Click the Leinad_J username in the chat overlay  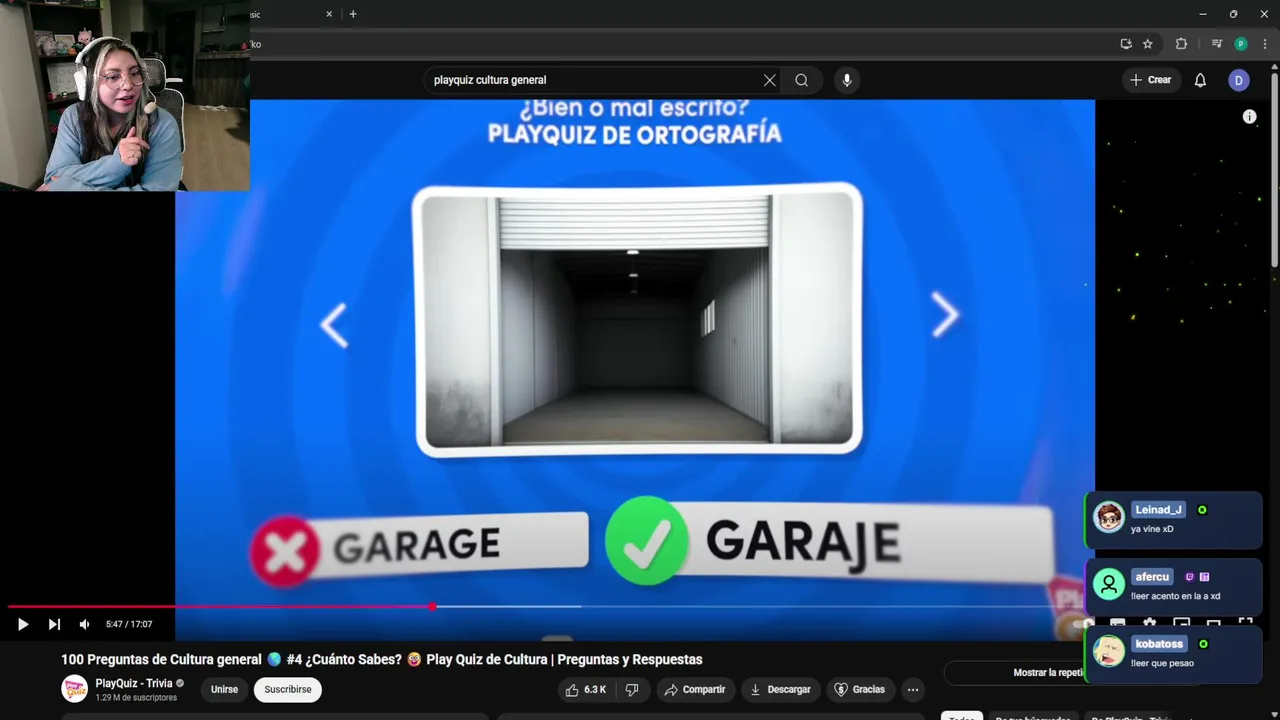point(1158,510)
